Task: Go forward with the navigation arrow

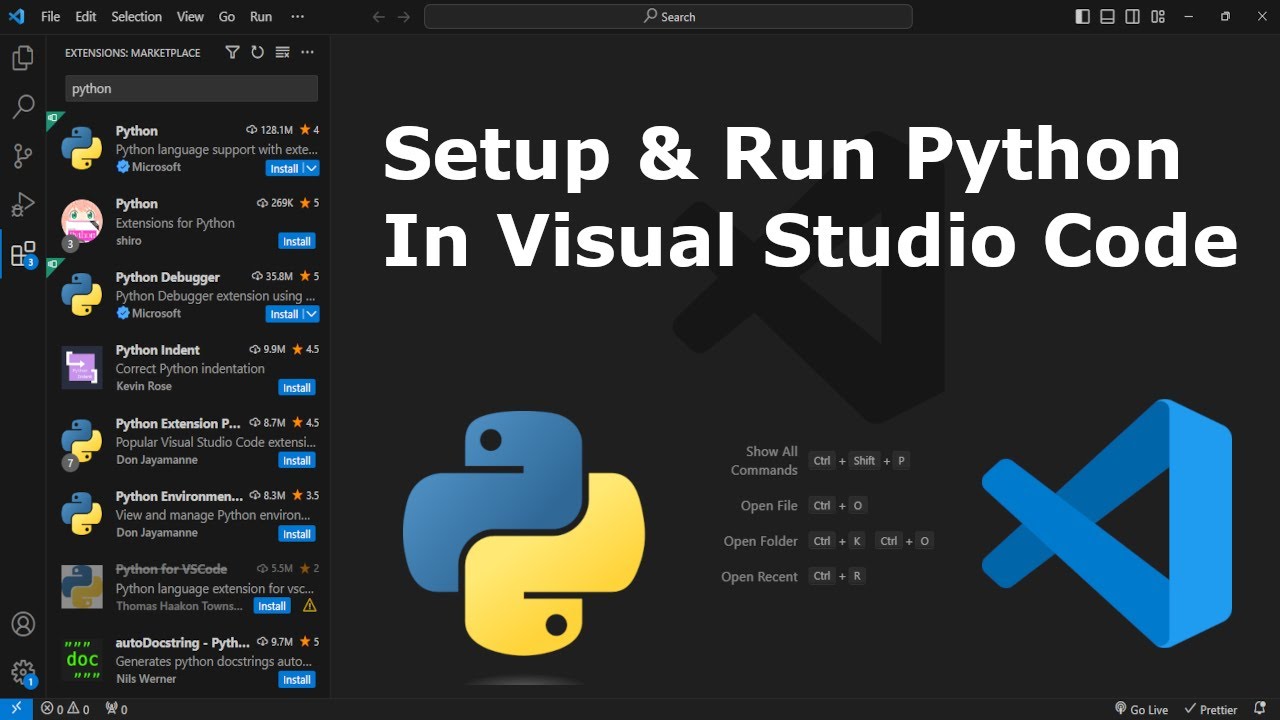Action: pos(404,17)
